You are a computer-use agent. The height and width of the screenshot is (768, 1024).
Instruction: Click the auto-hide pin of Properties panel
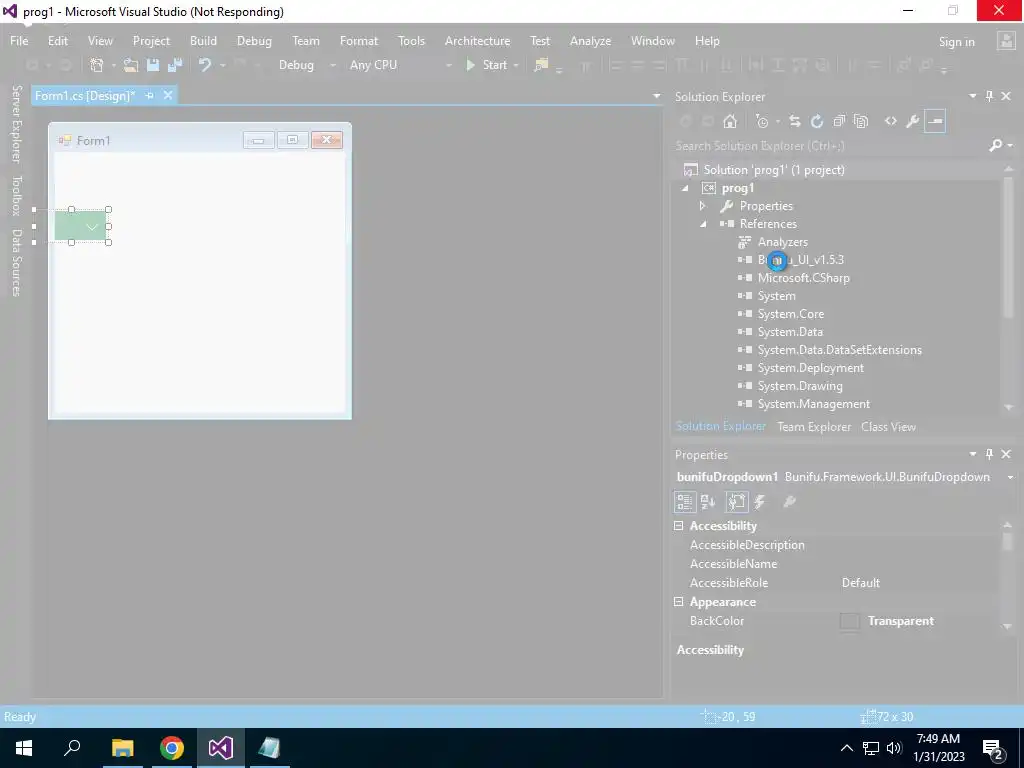[989, 454]
